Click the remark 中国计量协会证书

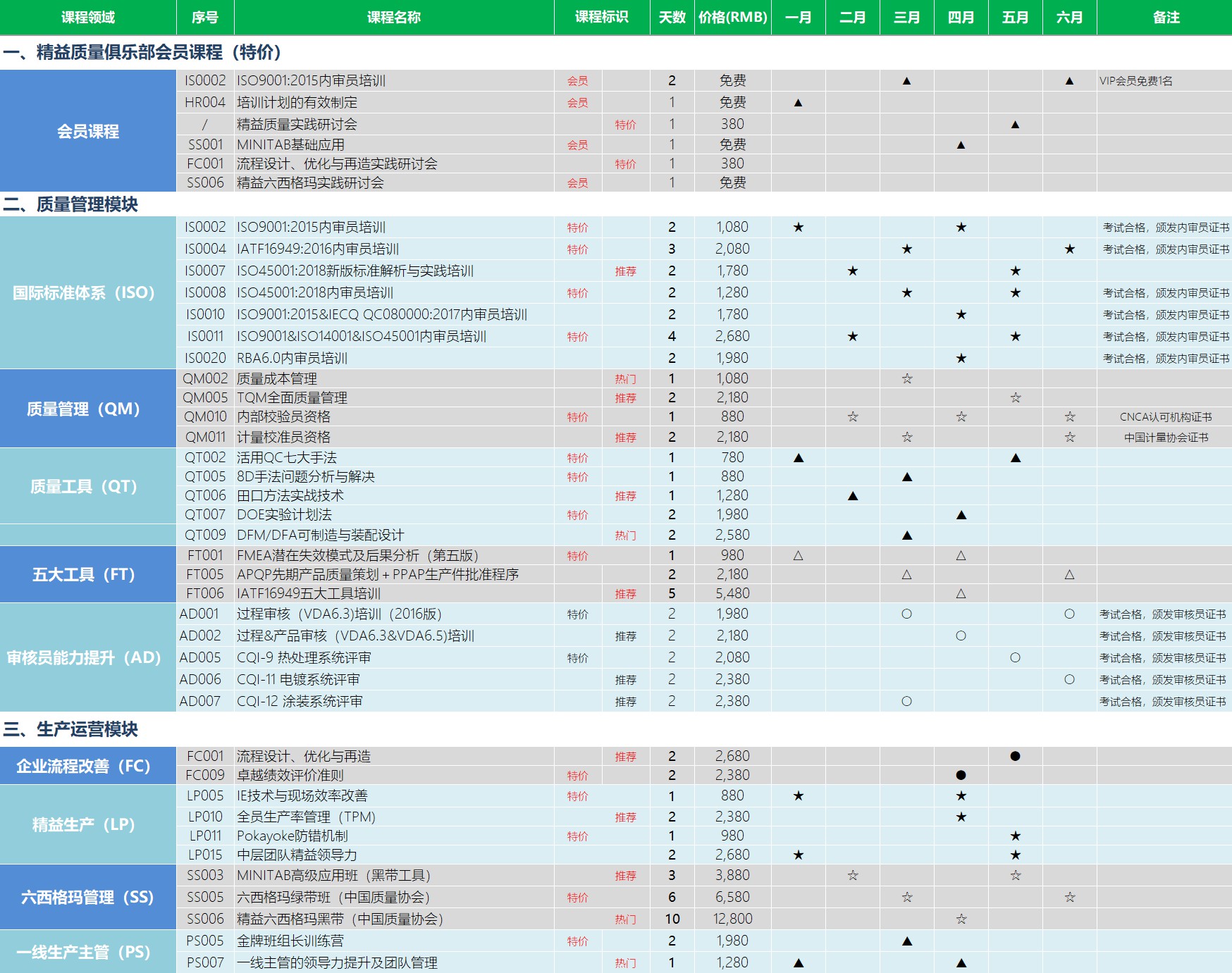point(1166,437)
